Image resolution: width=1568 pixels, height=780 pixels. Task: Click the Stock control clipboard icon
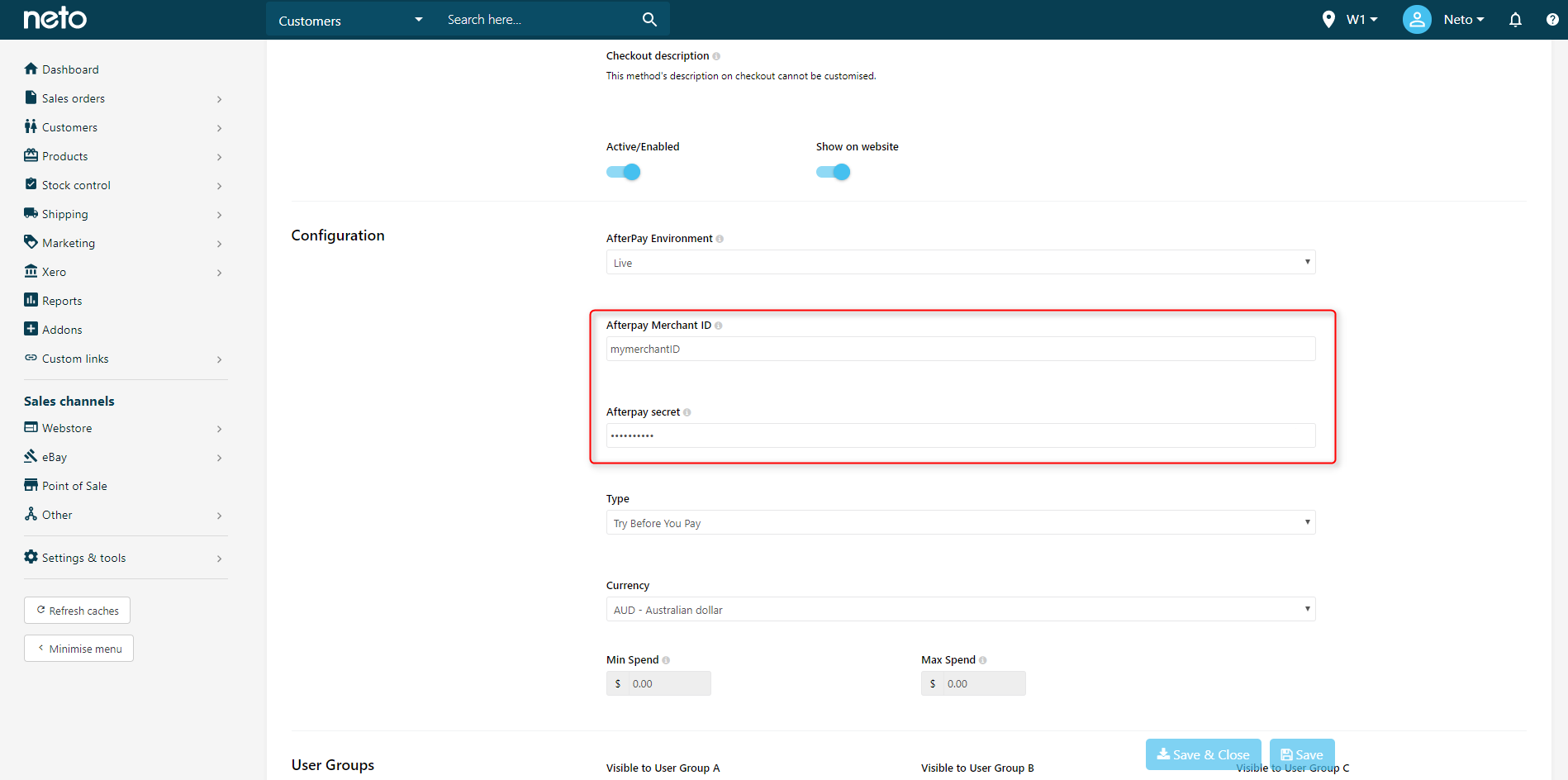[x=31, y=184]
